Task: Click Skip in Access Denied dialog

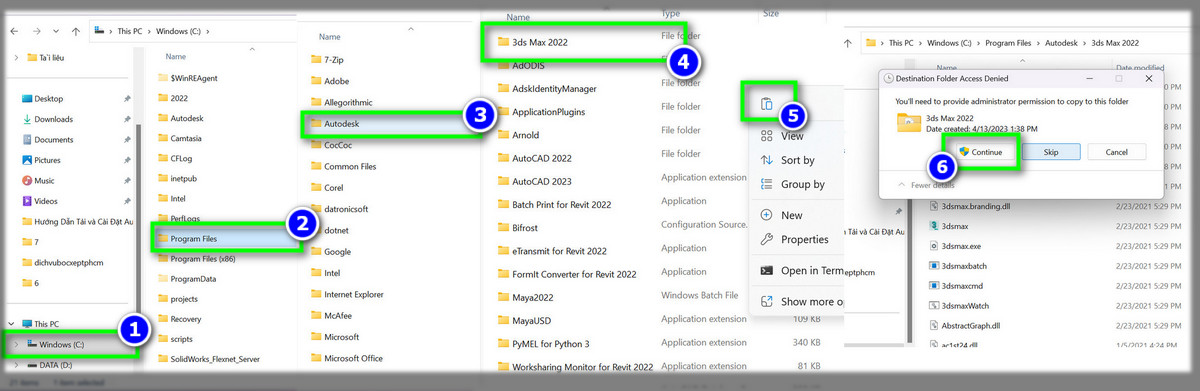Action: (1051, 152)
